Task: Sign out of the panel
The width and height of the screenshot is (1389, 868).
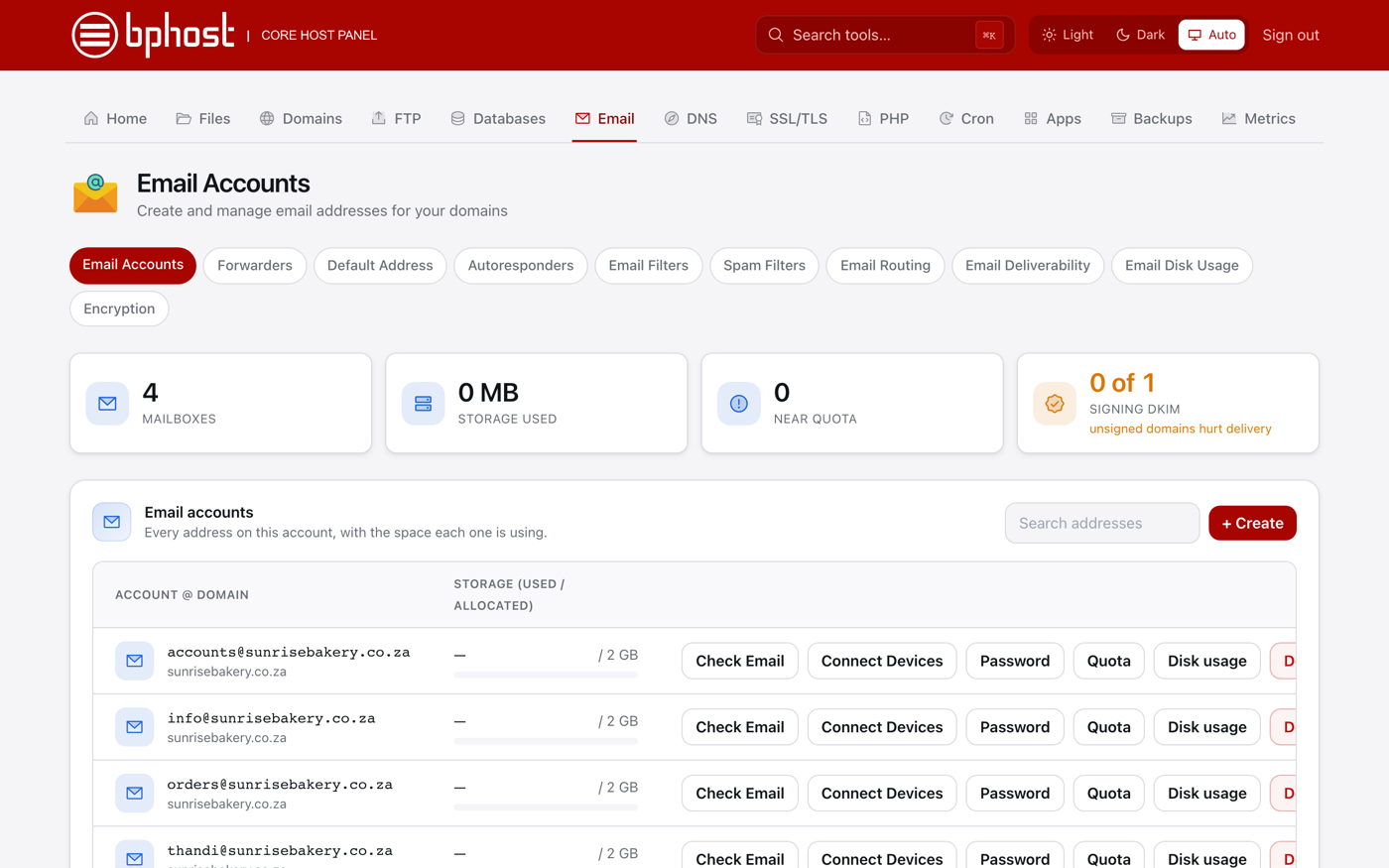Action: [1291, 35]
